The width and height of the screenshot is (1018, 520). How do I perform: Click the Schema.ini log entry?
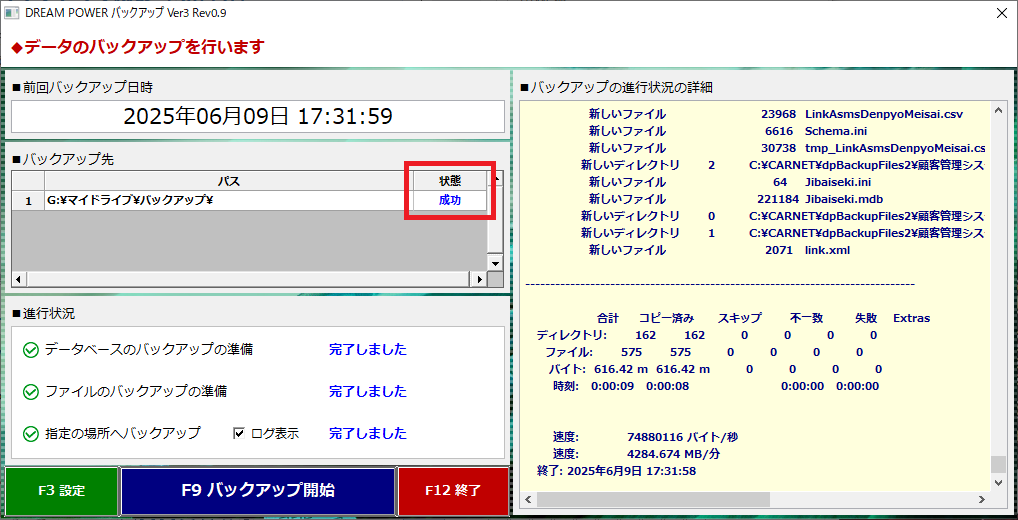(x=836, y=131)
